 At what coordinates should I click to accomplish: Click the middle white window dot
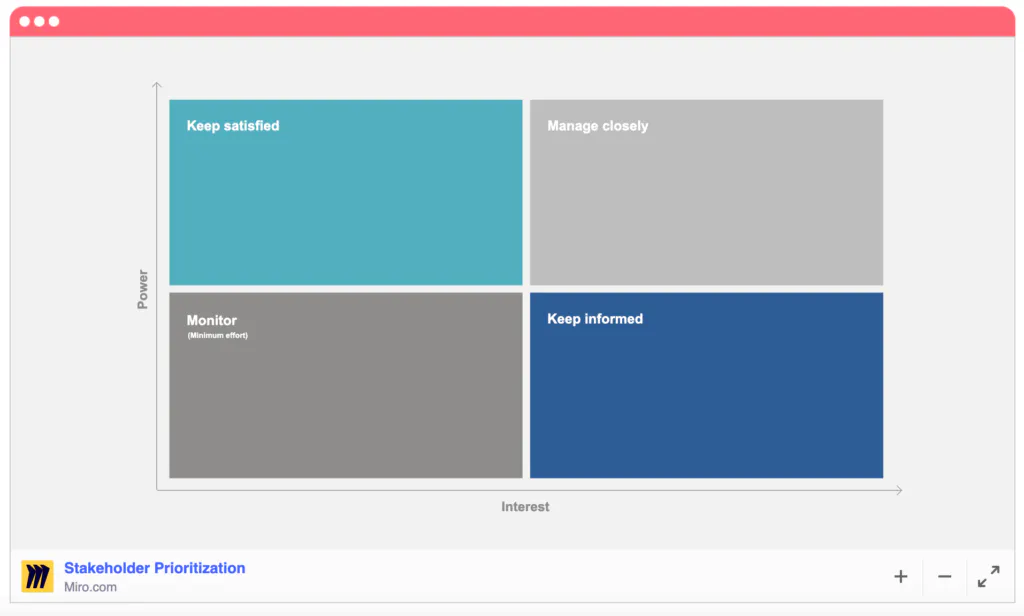(39, 21)
